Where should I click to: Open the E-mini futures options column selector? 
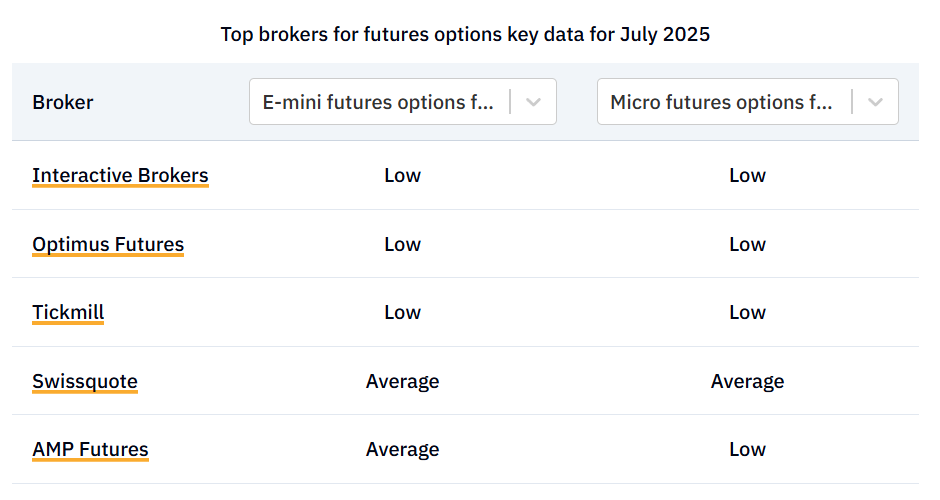coord(403,102)
